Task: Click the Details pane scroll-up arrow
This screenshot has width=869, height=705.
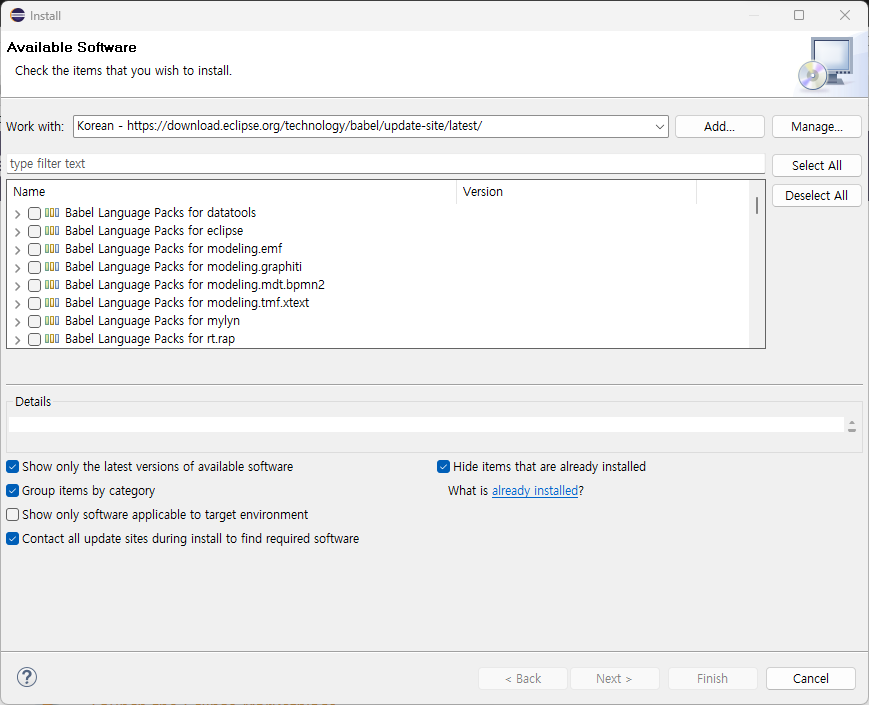Action: (852, 423)
